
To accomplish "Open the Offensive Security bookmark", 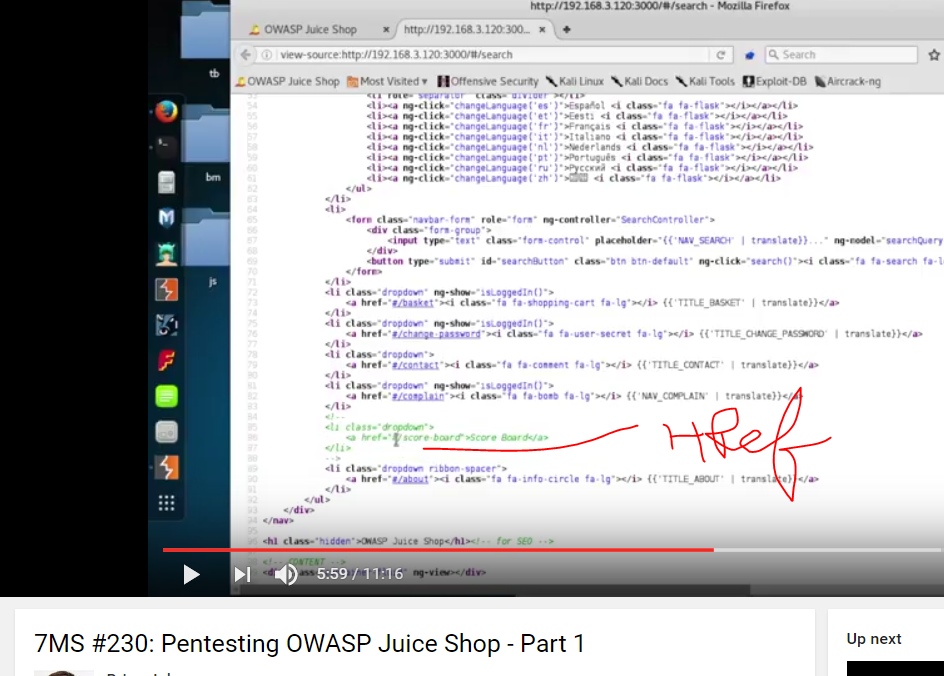I will click(488, 81).
